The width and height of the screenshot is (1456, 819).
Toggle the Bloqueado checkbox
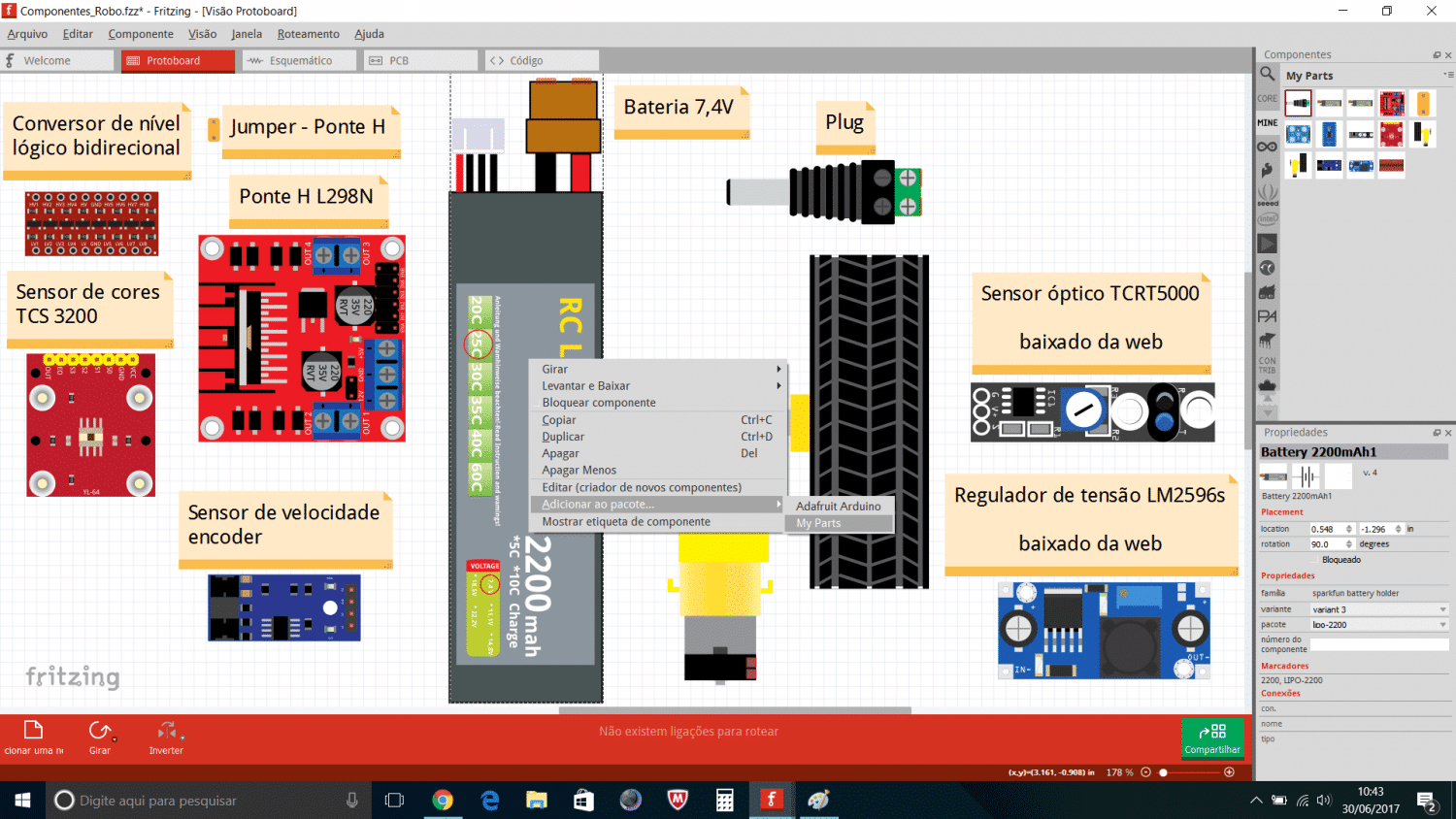tap(1315, 560)
